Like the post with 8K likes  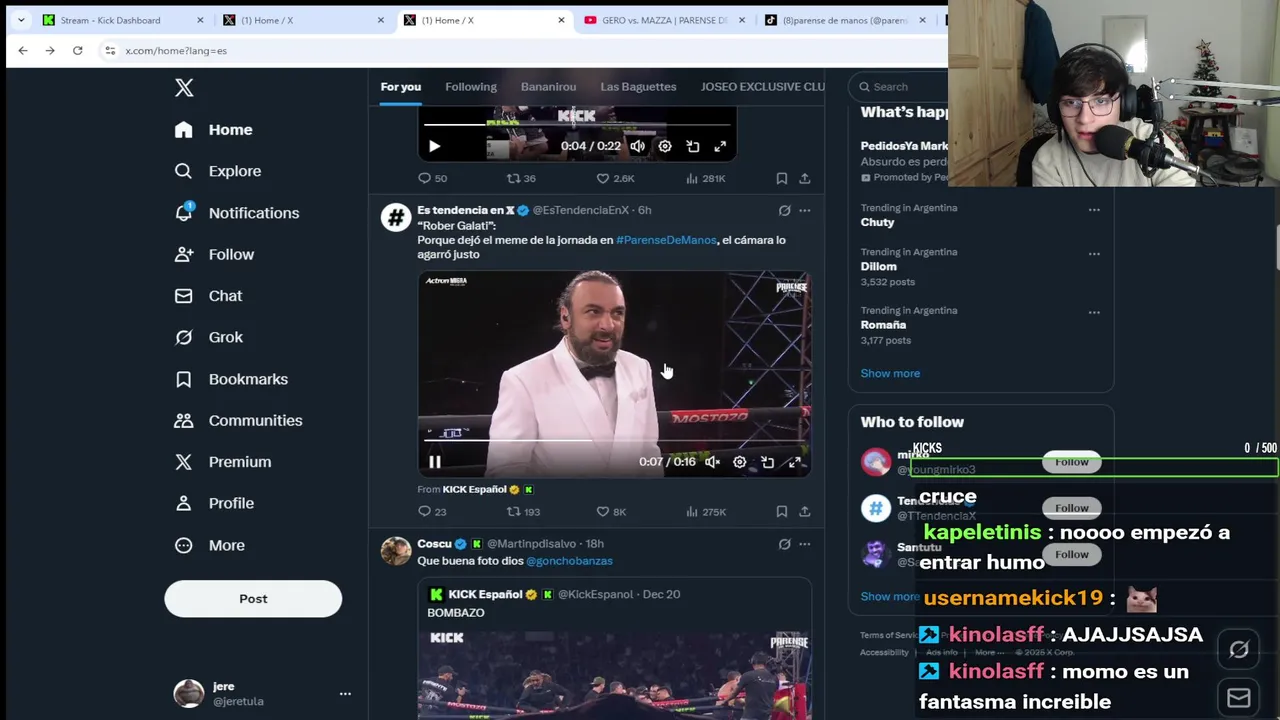(x=611, y=511)
